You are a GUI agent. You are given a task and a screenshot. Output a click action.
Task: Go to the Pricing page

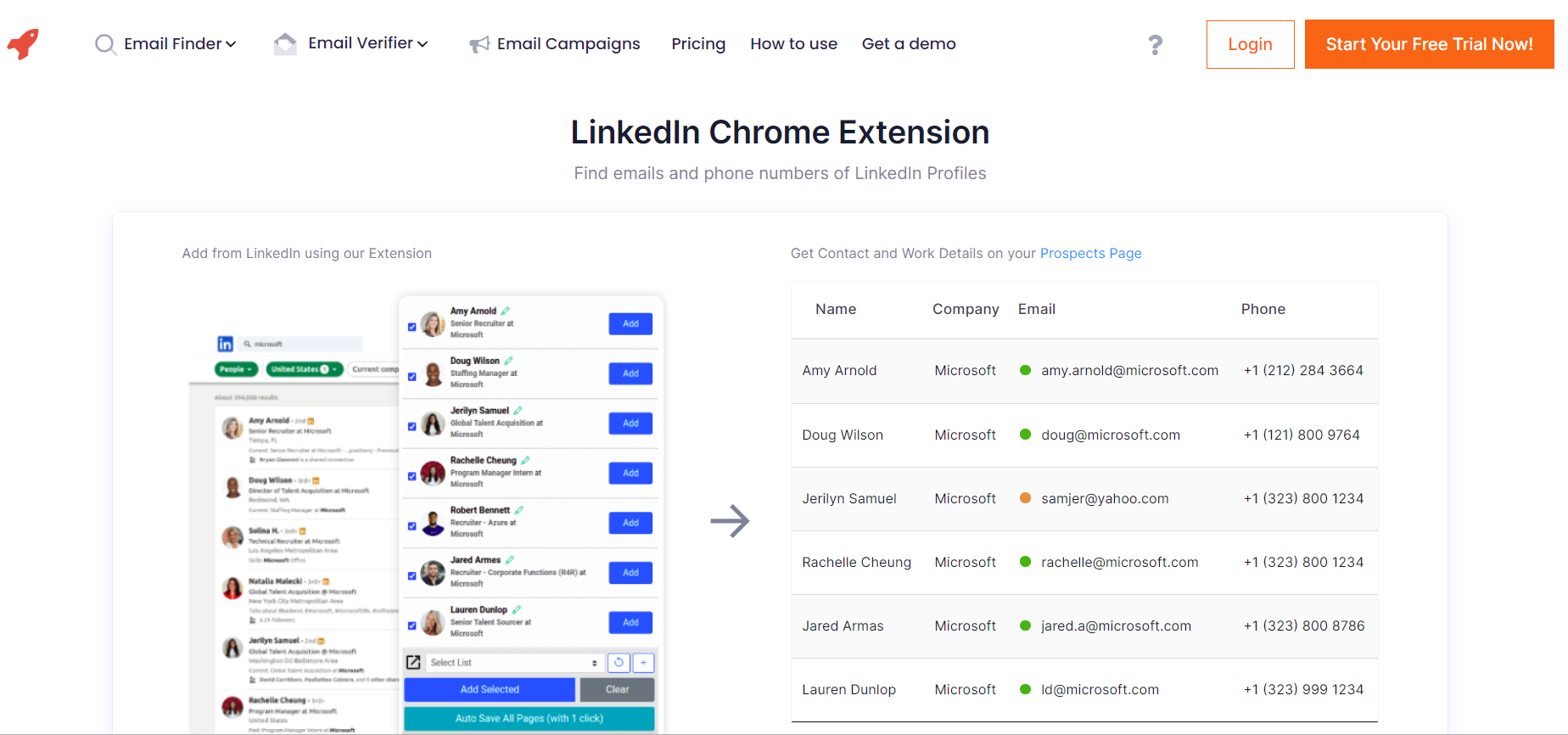pyautogui.click(x=697, y=44)
